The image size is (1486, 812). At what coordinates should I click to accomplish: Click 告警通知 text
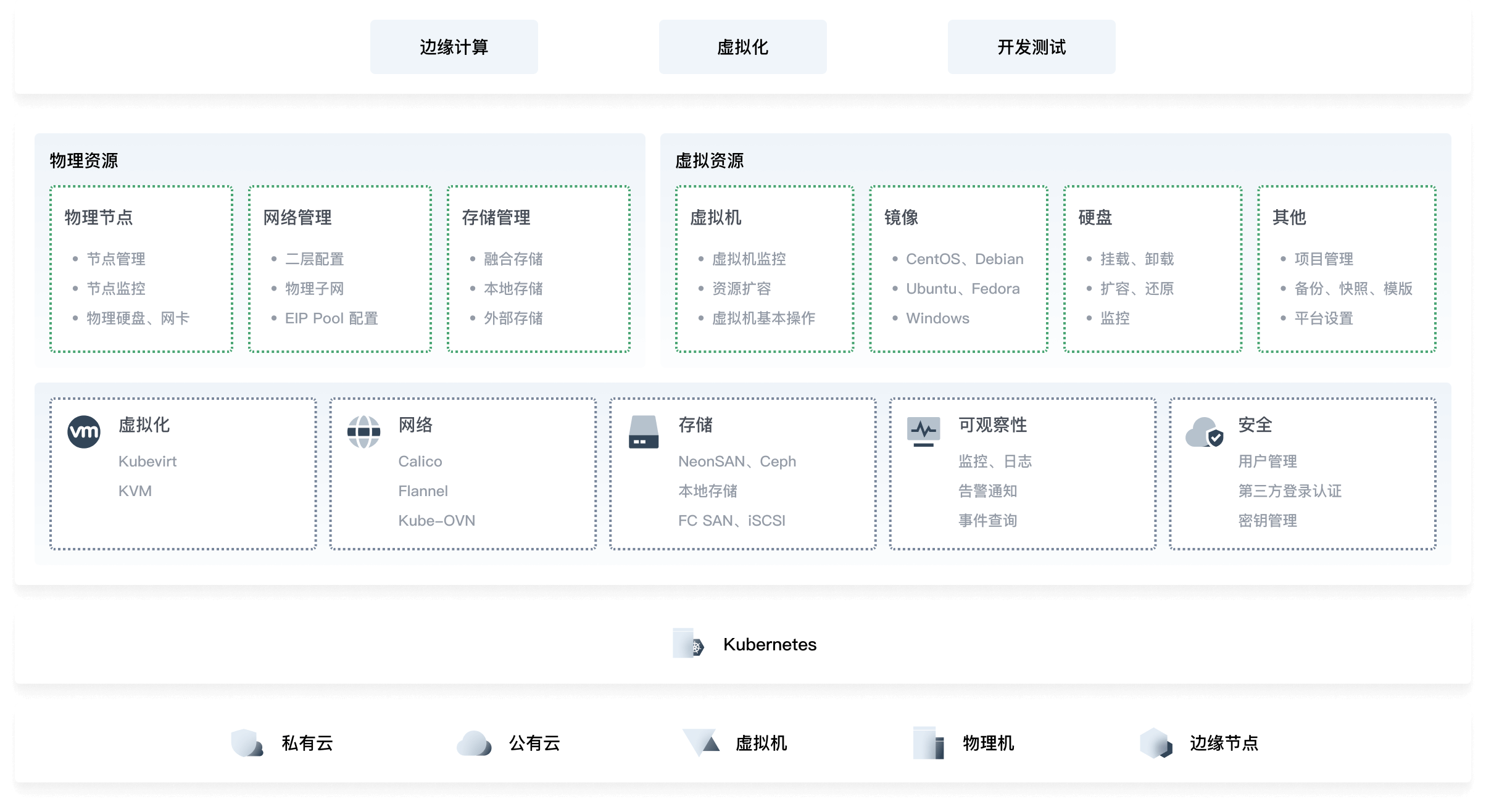click(988, 491)
